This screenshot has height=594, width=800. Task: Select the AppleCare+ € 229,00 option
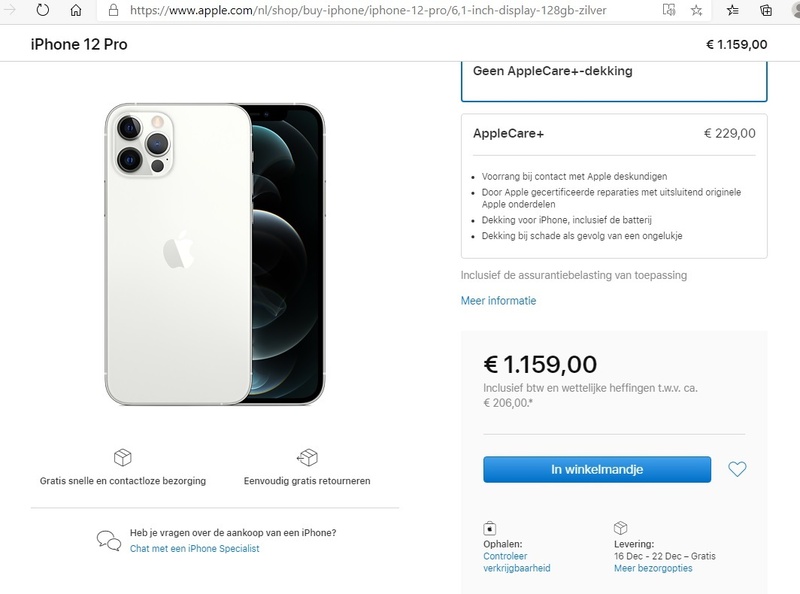[614, 133]
